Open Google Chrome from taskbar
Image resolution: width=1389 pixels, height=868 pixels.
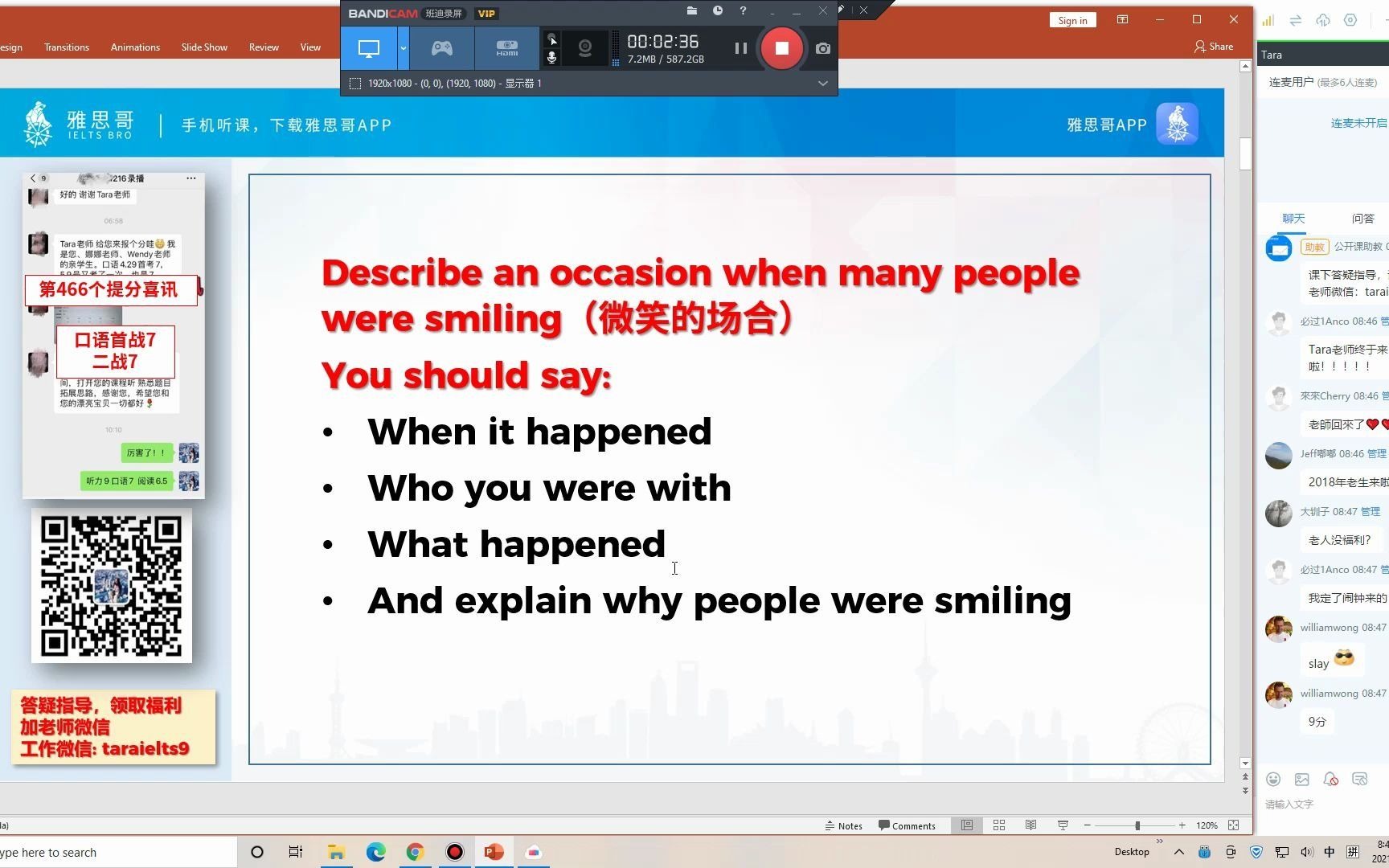(415, 852)
